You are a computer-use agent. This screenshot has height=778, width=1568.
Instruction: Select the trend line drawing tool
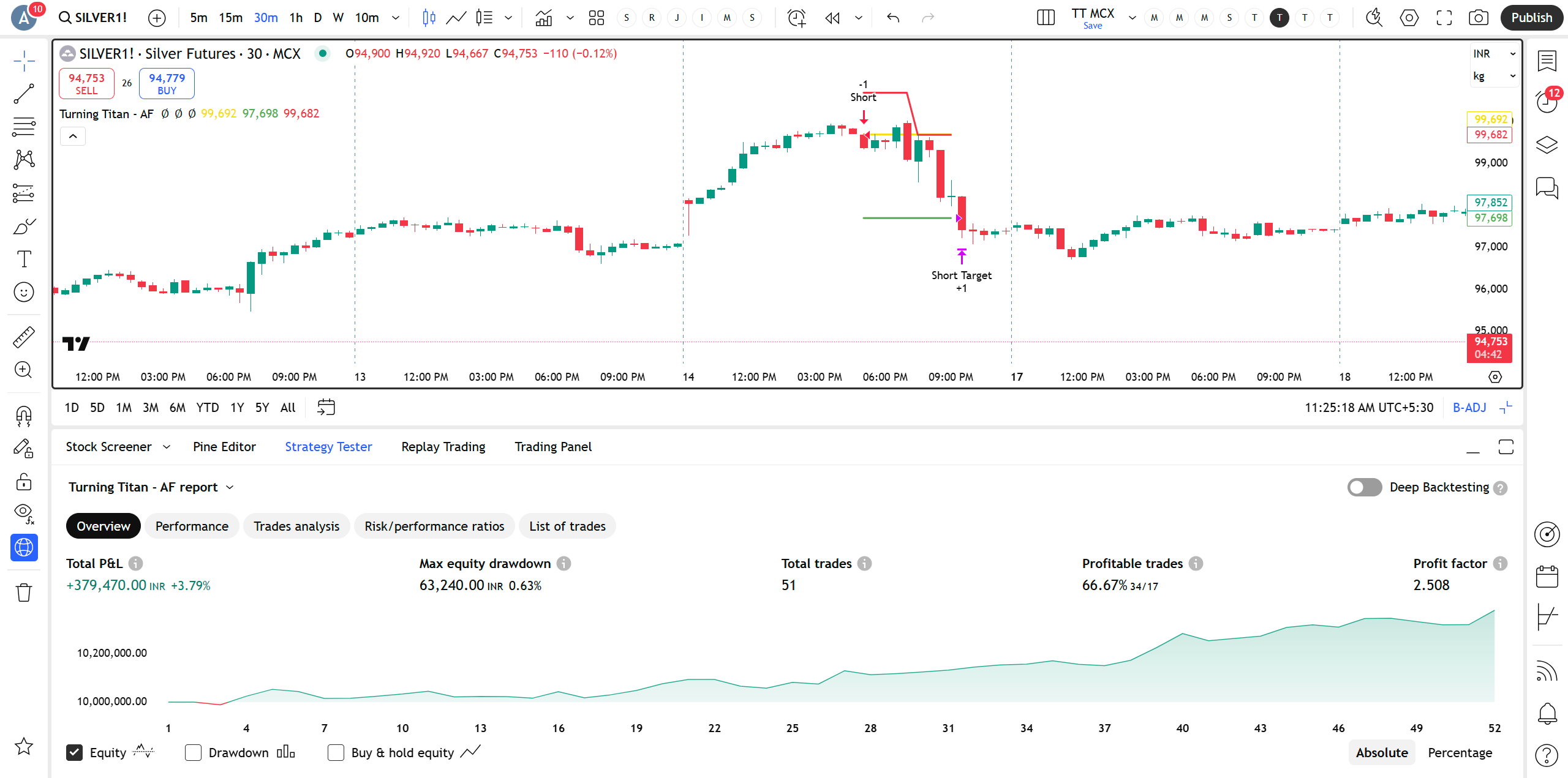(24, 94)
